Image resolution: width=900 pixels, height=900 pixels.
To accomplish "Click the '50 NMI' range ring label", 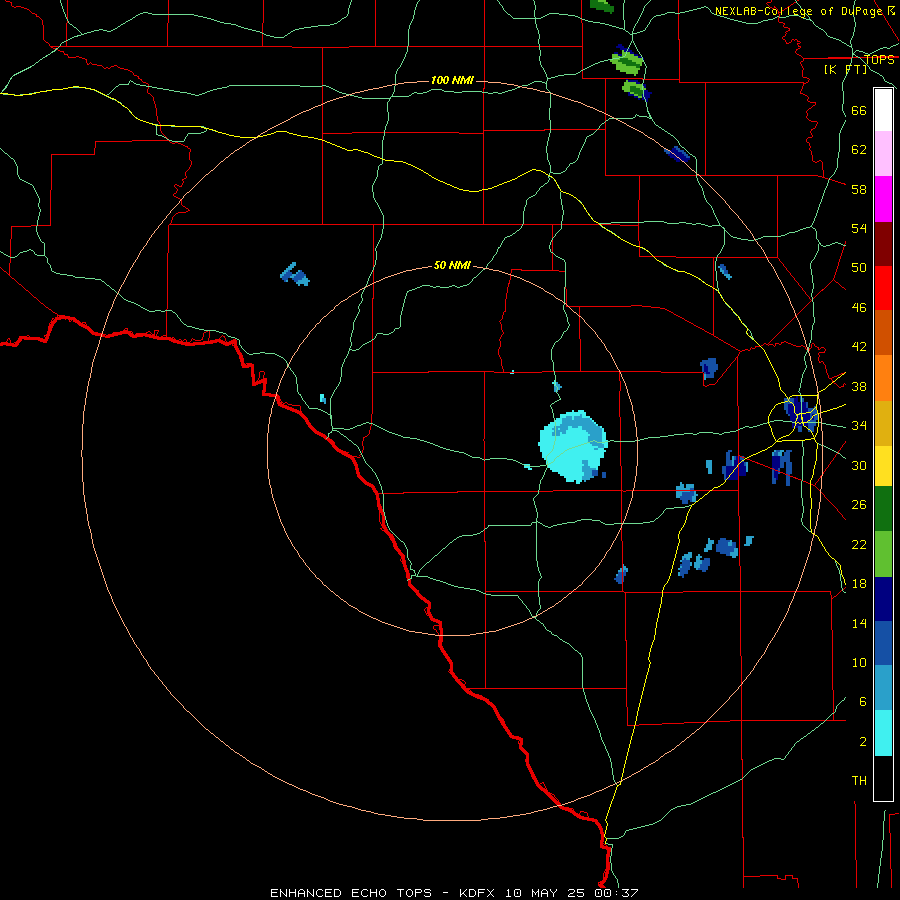I will (x=452, y=265).
